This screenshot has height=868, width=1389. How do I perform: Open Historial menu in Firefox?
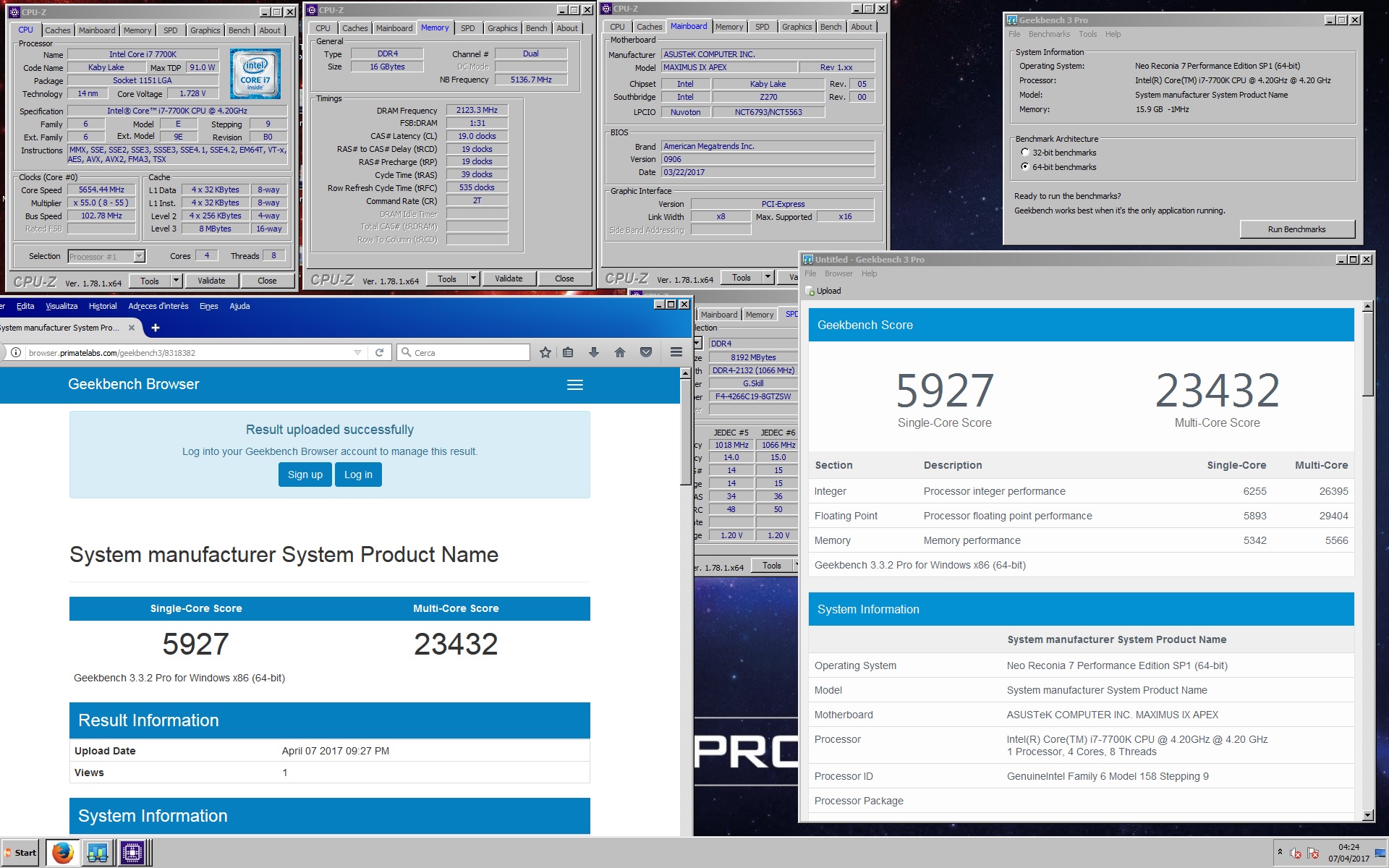(103, 306)
